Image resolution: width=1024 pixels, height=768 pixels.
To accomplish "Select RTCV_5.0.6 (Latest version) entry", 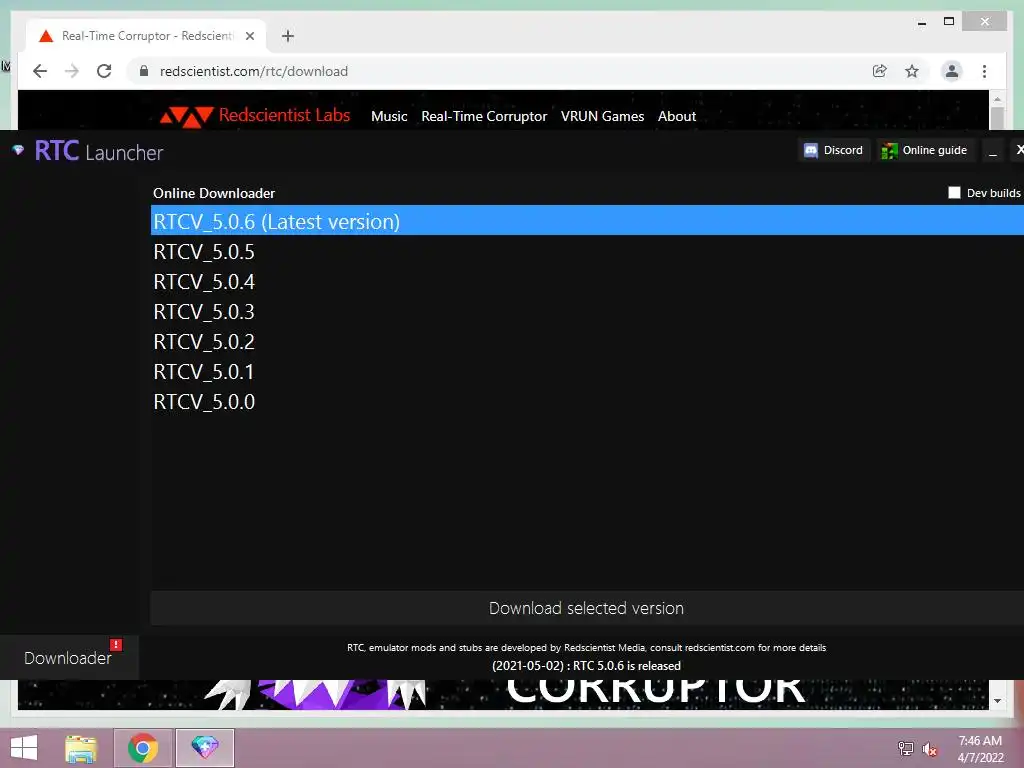I will coord(587,221).
